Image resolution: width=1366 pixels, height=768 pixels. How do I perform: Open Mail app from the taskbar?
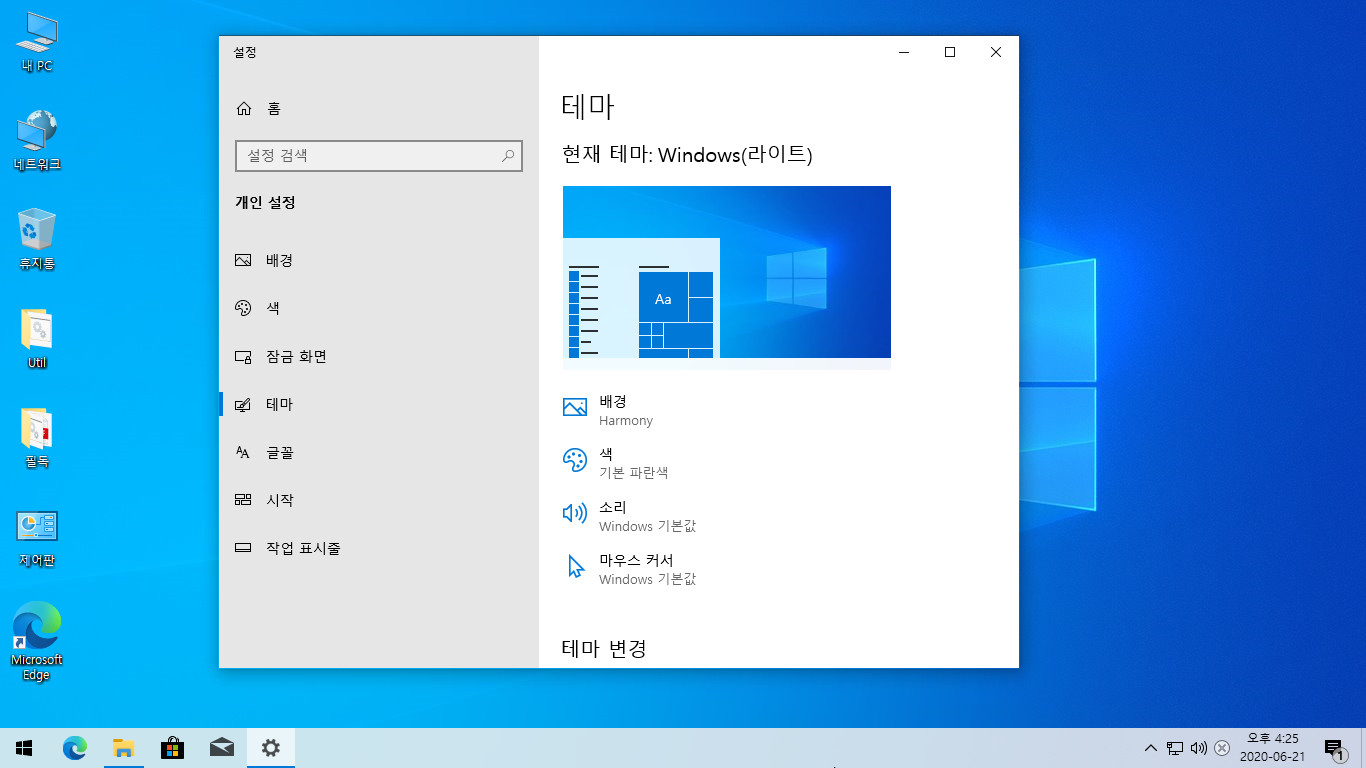tap(221, 748)
